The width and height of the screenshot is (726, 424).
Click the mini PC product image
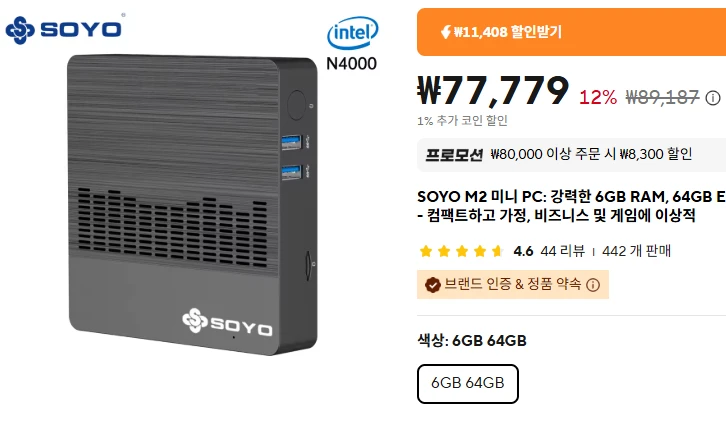coord(193,205)
